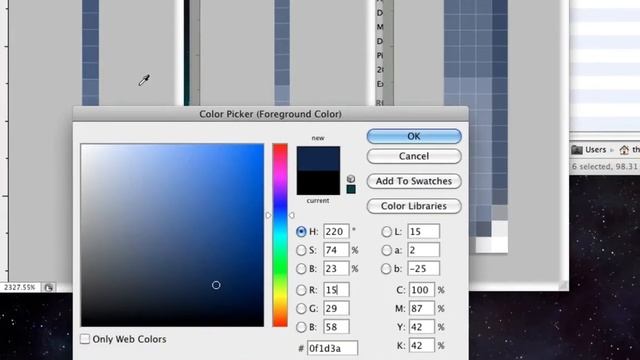Image resolution: width=640 pixels, height=360 pixels.
Task: Click the home folder icon in Finder path
Action: (x=624, y=150)
